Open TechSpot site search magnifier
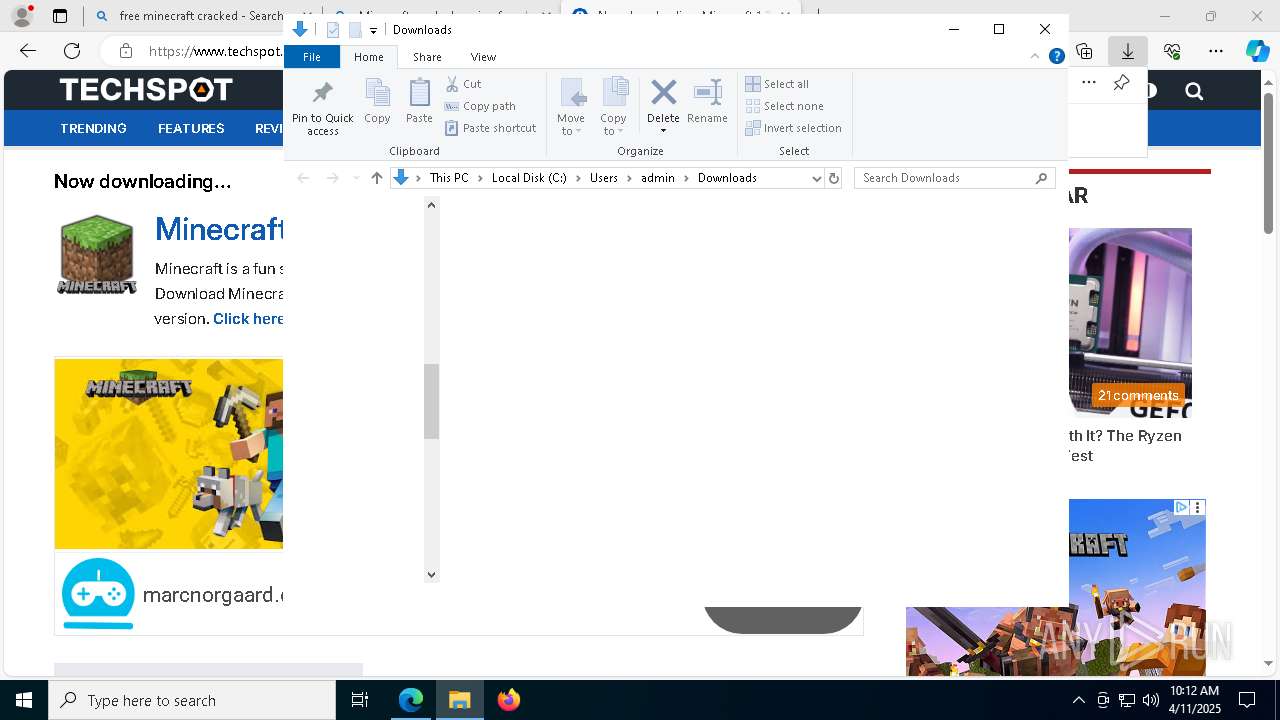 1194,91
